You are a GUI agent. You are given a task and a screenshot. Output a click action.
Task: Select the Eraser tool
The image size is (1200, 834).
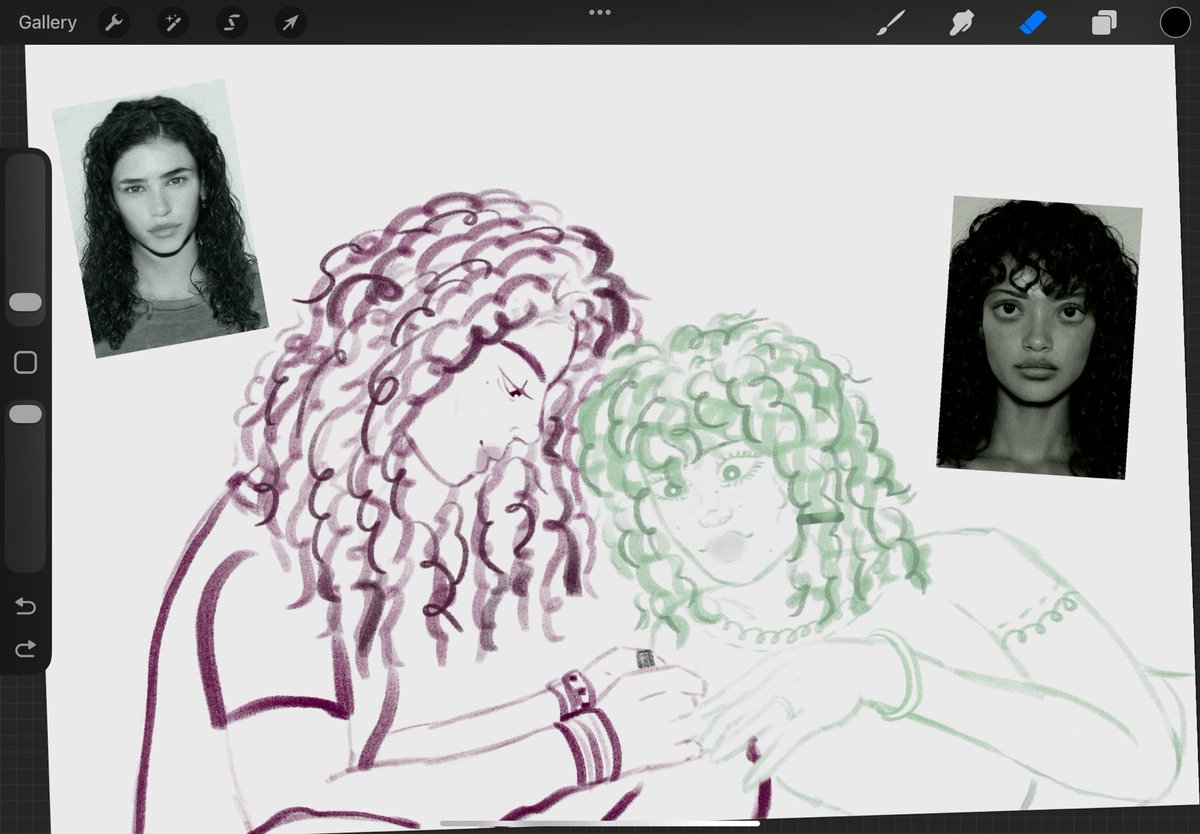pos(1033,22)
